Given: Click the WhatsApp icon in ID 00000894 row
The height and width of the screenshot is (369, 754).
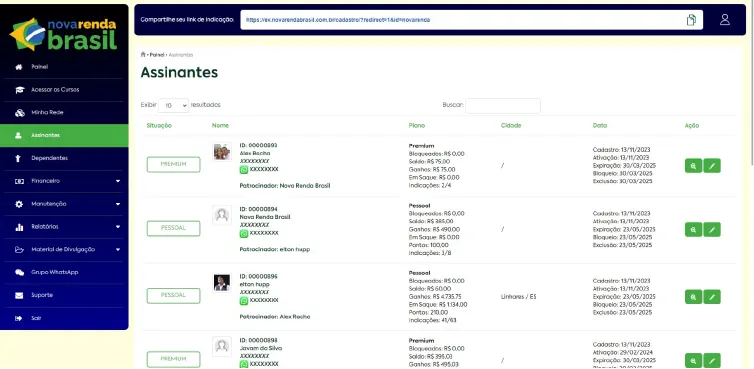Looking at the screenshot, I should click(x=244, y=233).
